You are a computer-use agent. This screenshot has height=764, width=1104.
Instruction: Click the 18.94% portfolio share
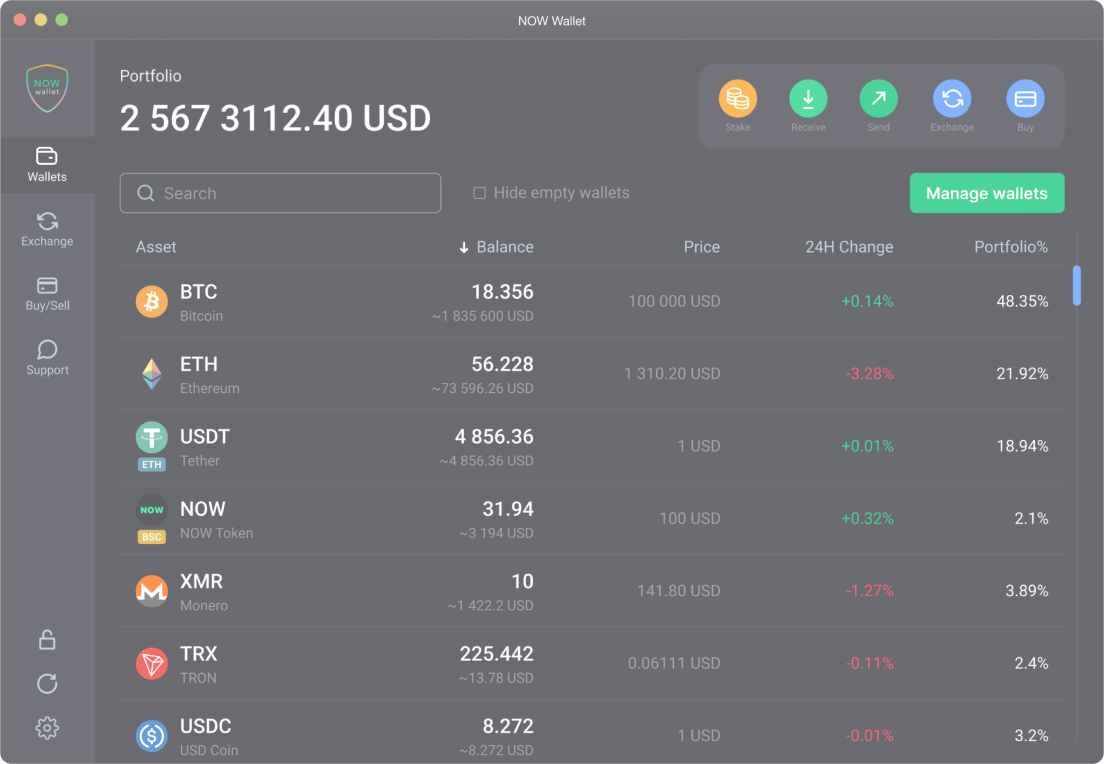click(x=1022, y=446)
